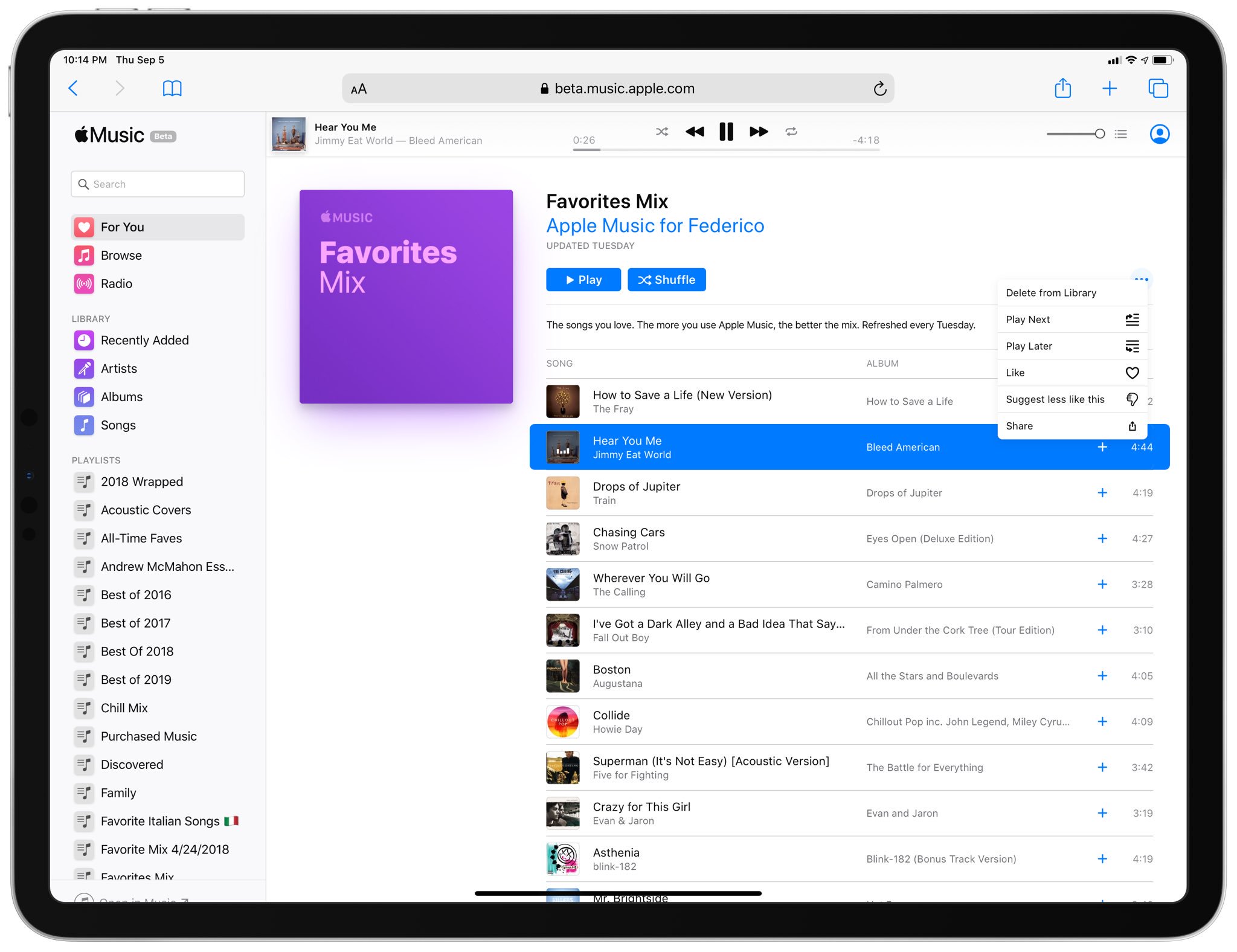Open Apple Music for Federico link
This screenshot has height=952, width=1237.
tap(655, 225)
